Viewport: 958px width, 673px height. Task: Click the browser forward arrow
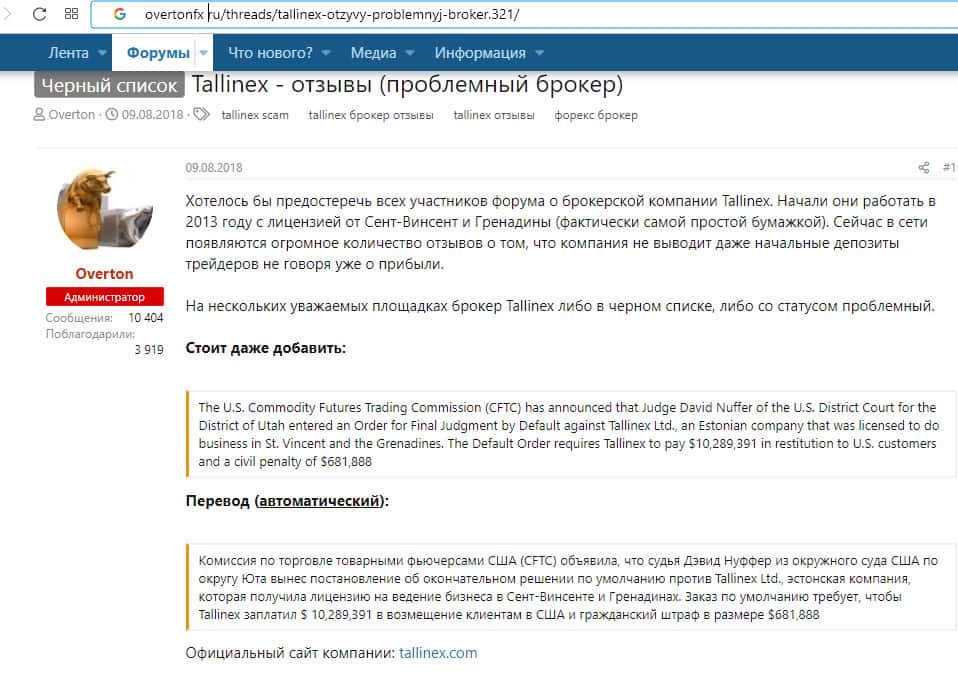[7, 13]
